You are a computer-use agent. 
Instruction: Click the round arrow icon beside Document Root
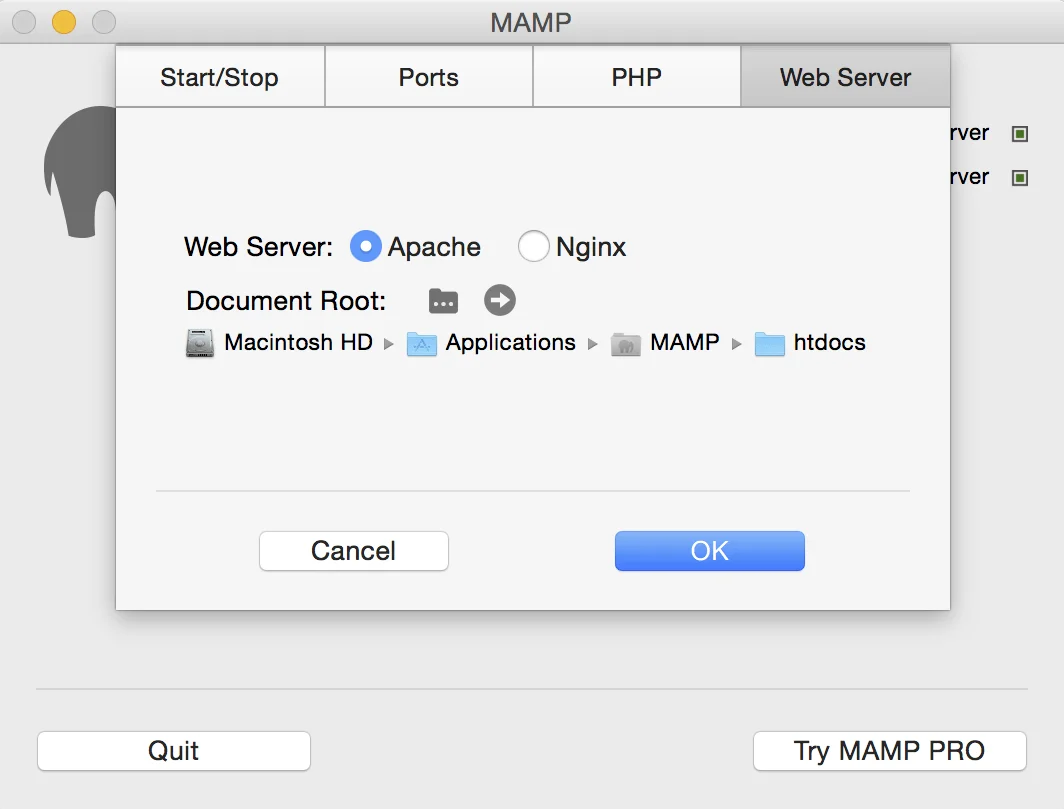click(500, 300)
